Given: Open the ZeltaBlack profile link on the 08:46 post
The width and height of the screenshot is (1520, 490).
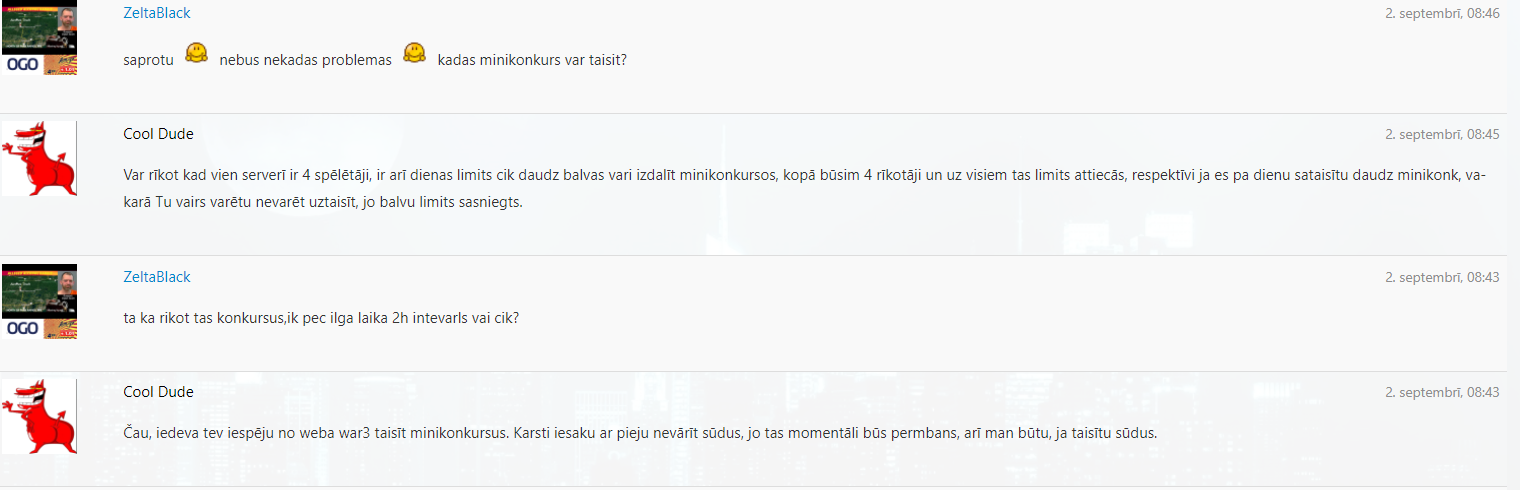Looking at the screenshot, I should pyautogui.click(x=157, y=13).
